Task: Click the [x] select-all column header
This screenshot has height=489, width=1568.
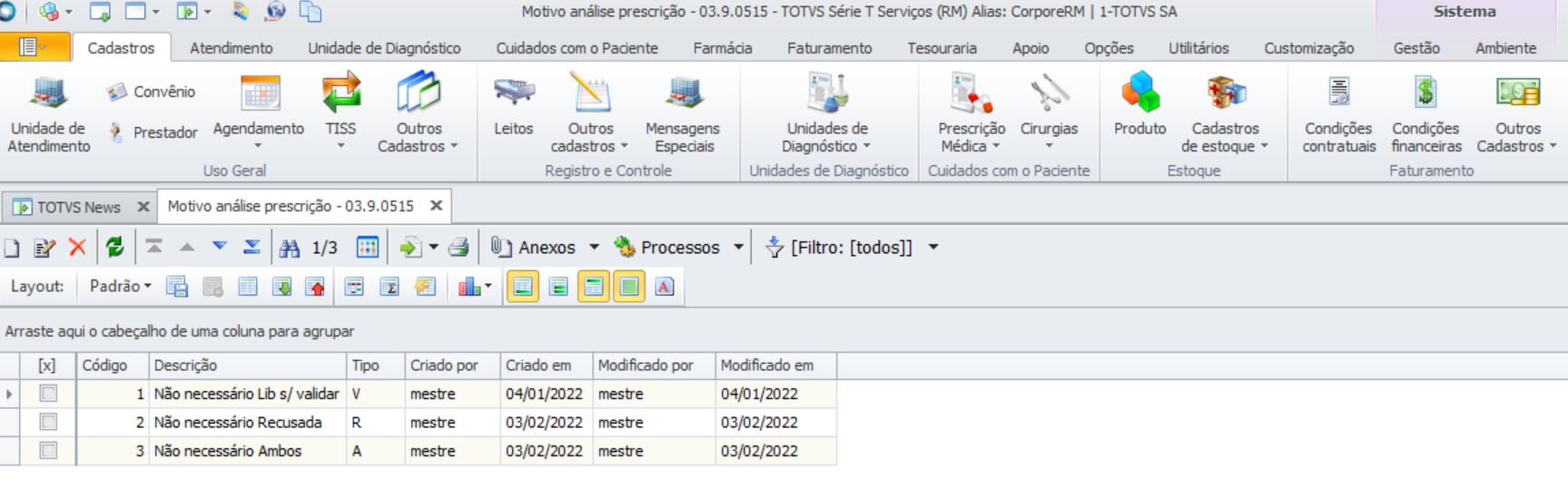Action: point(47,366)
